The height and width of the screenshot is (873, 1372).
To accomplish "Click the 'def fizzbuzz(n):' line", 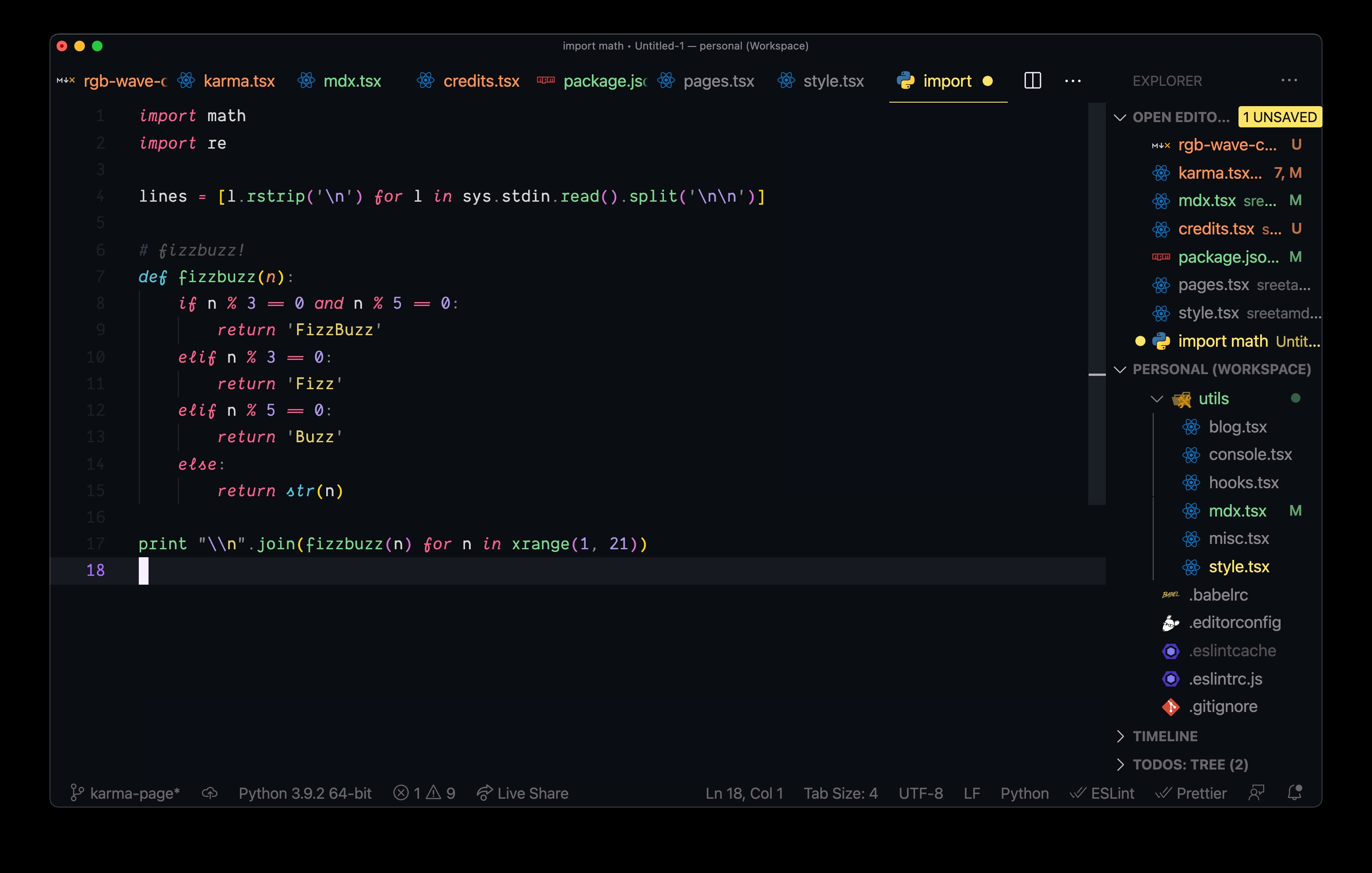I will point(216,277).
